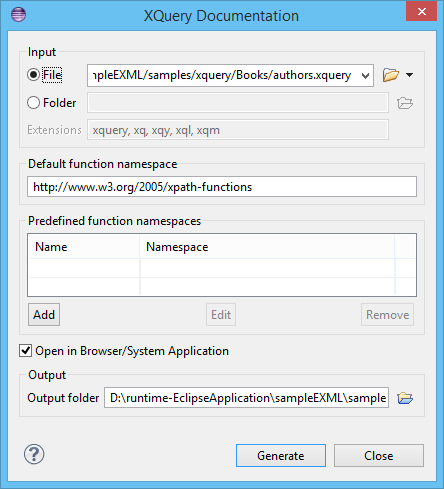The image size is (444, 489).
Task: Click the Namespace column header
Action: pyautogui.click(x=267, y=247)
